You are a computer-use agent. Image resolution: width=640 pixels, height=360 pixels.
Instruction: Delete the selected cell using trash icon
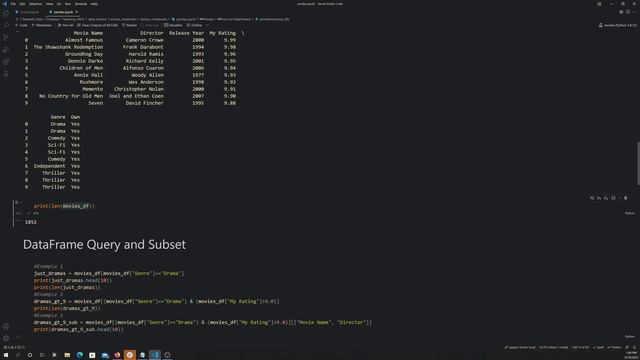click(x=626, y=198)
